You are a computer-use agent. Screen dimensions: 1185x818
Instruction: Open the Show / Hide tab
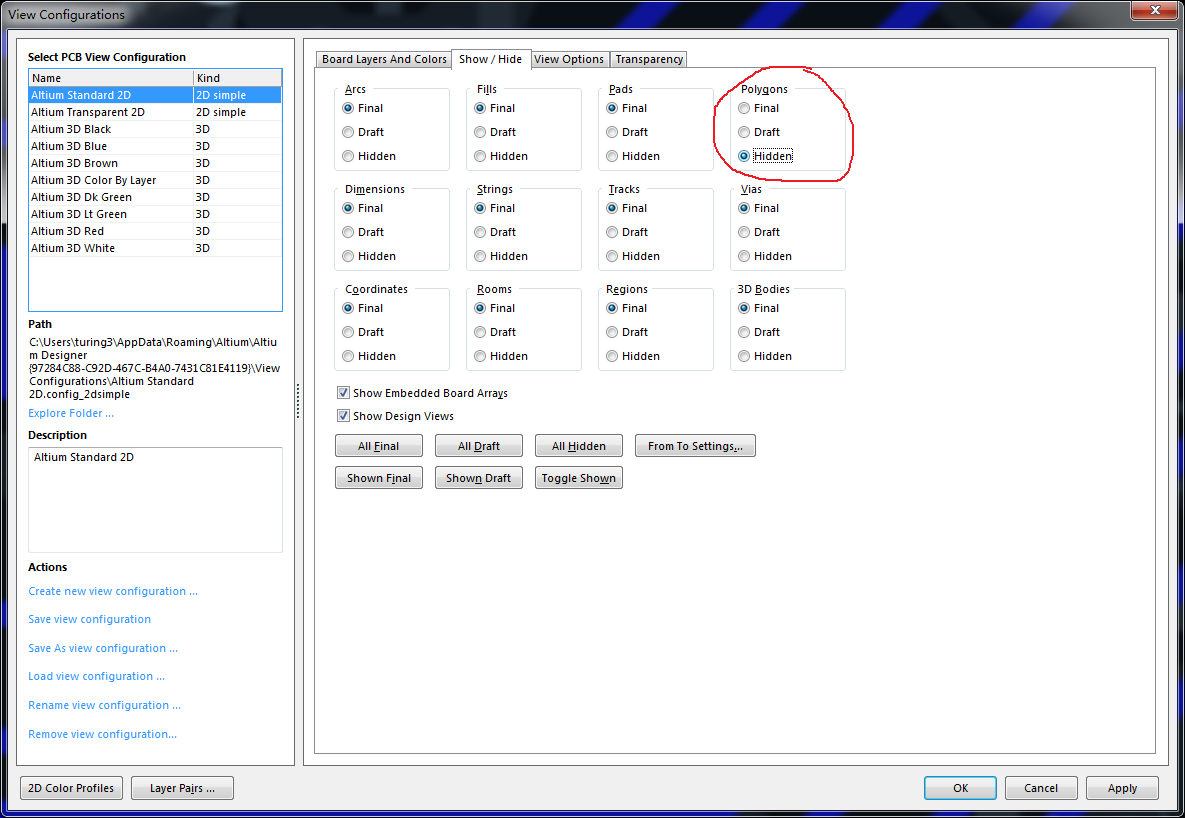point(490,59)
